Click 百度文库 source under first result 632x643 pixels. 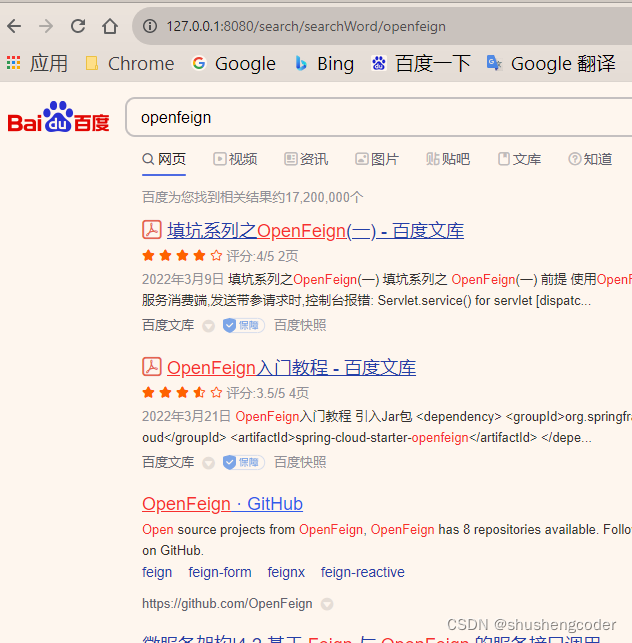tap(168, 325)
